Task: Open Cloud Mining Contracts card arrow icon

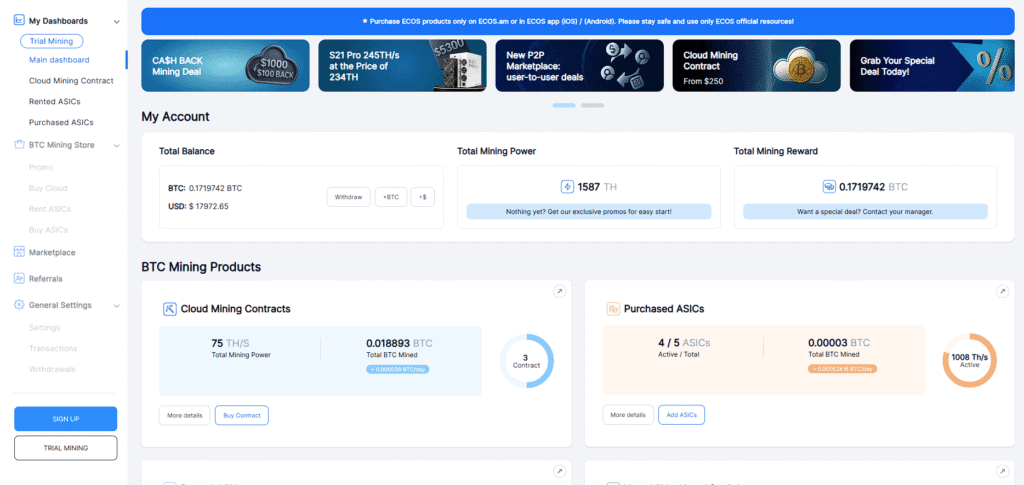Action: pos(559,291)
